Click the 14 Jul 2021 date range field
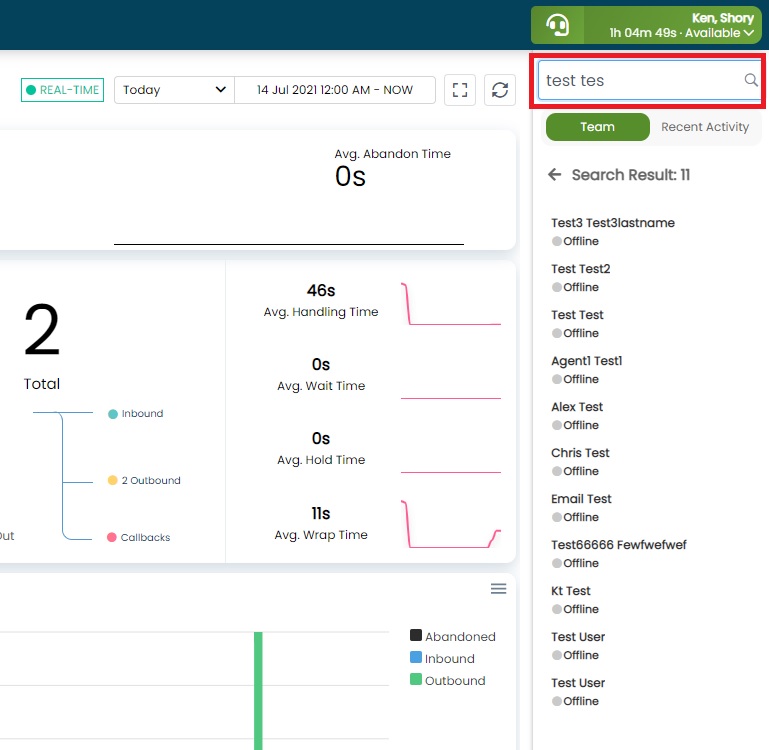Image resolution: width=769 pixels, height=750 pixels. pos(335,90)
